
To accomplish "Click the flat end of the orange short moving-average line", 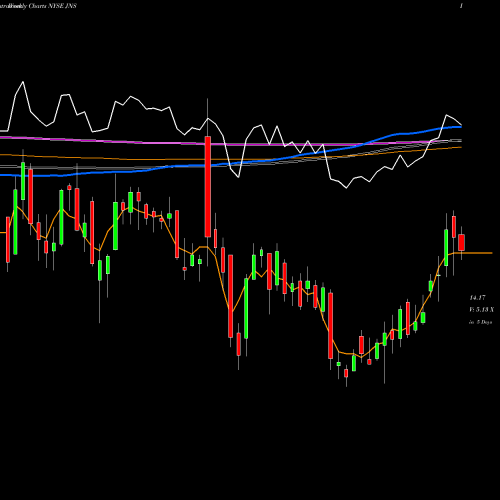I will pos(473,253).
